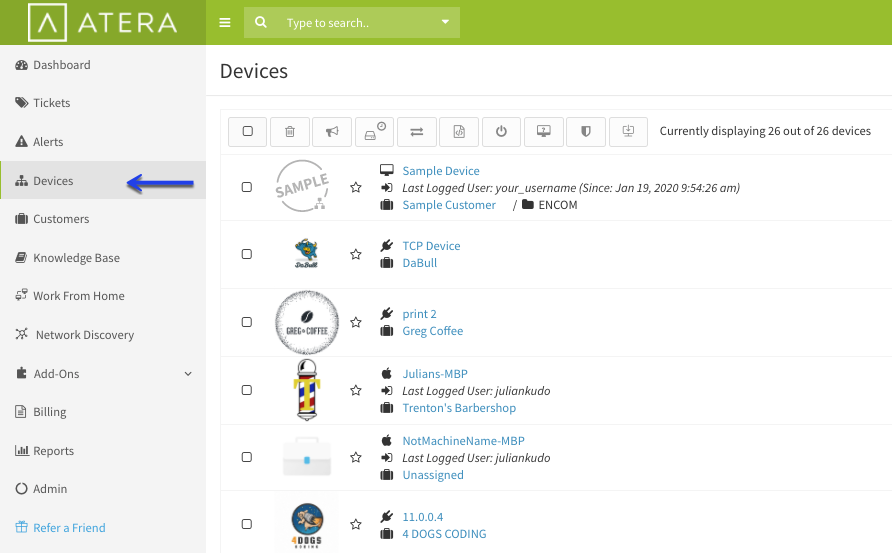Star the 11.0.0.4 device
Image resolution: width=892 pixels, height=553 pixels.
[356, 524]
